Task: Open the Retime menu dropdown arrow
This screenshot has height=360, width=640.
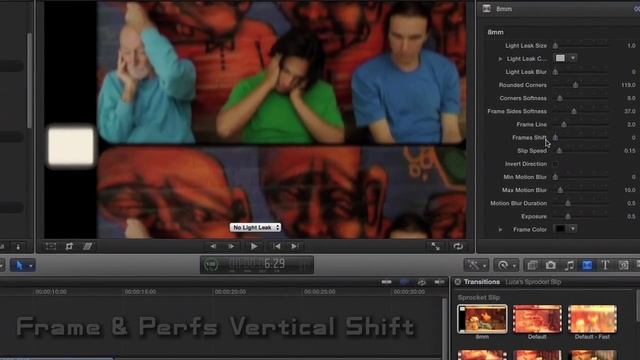Action: 514,266
